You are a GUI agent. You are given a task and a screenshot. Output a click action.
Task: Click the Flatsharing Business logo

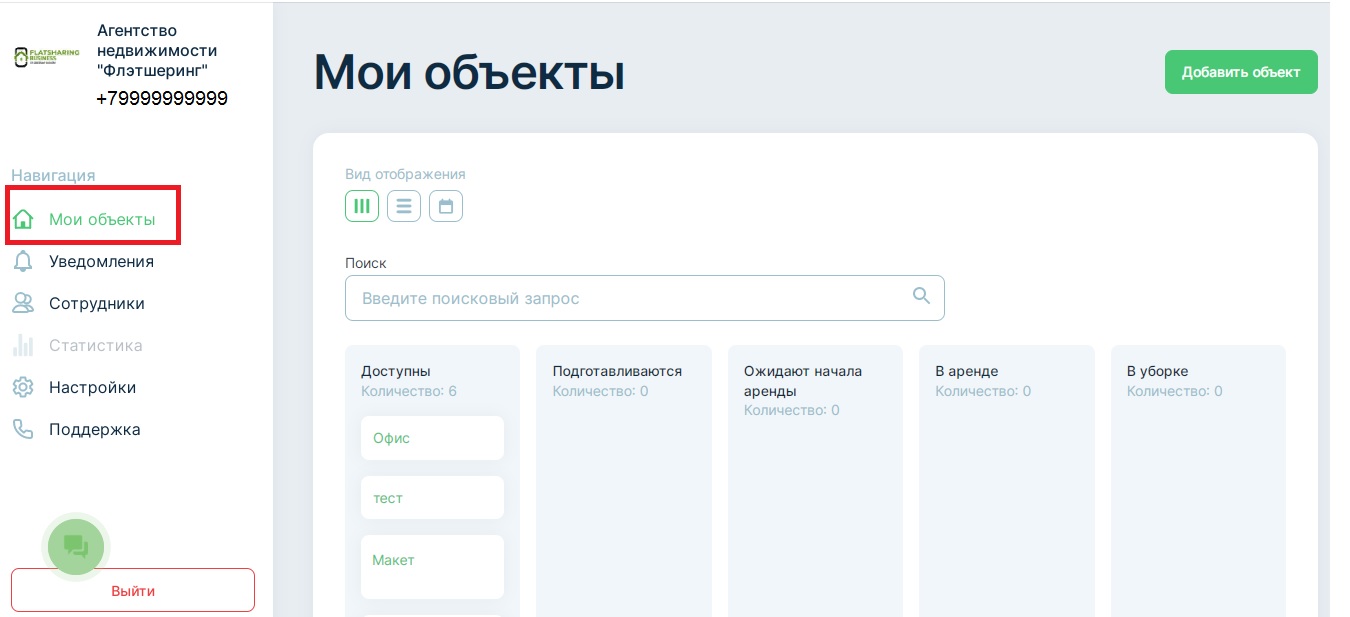(x=47, y=57)
